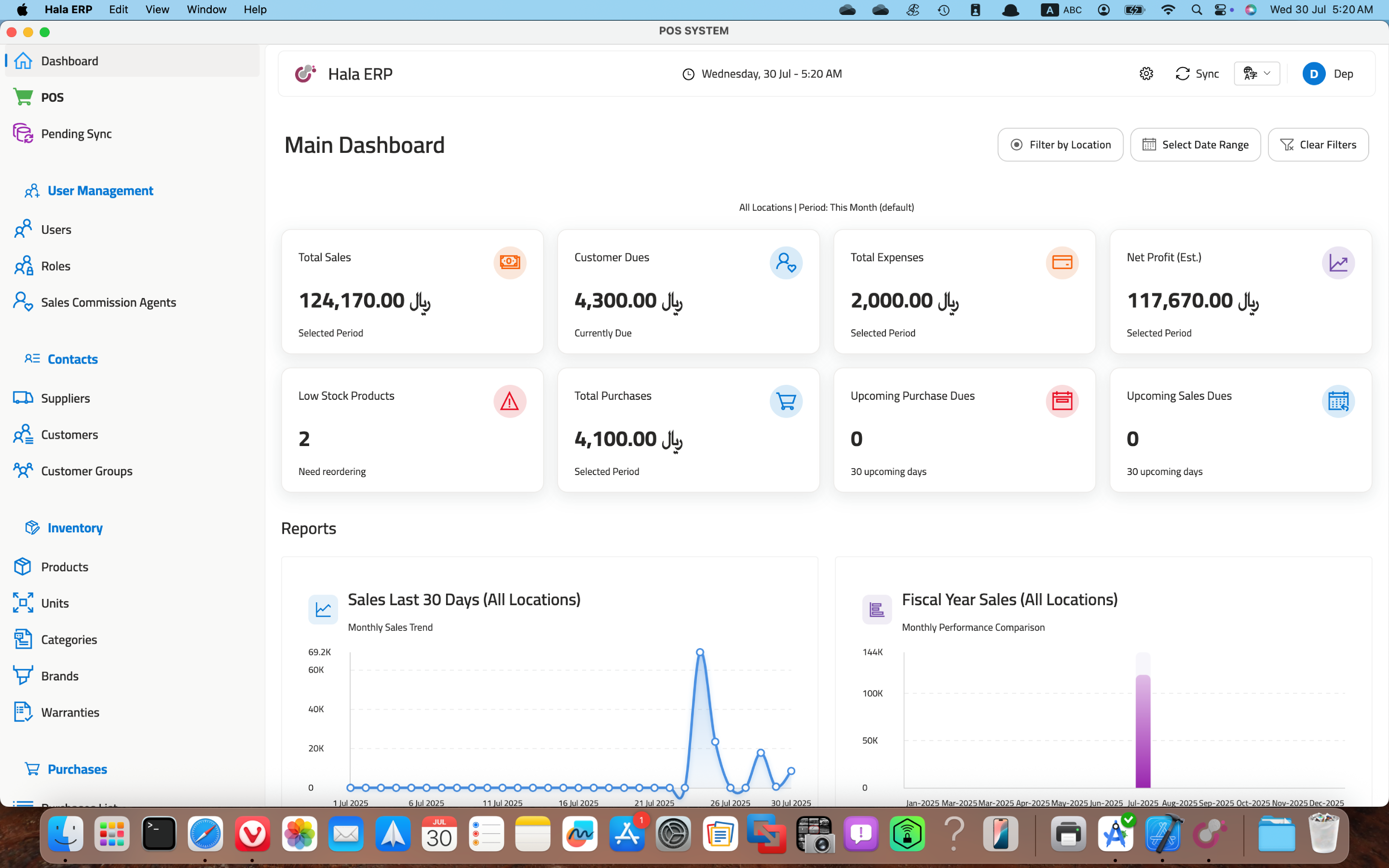Open the Window menu in menu bar
This screenshot has width=1389, height=868.
click(206, 9)
